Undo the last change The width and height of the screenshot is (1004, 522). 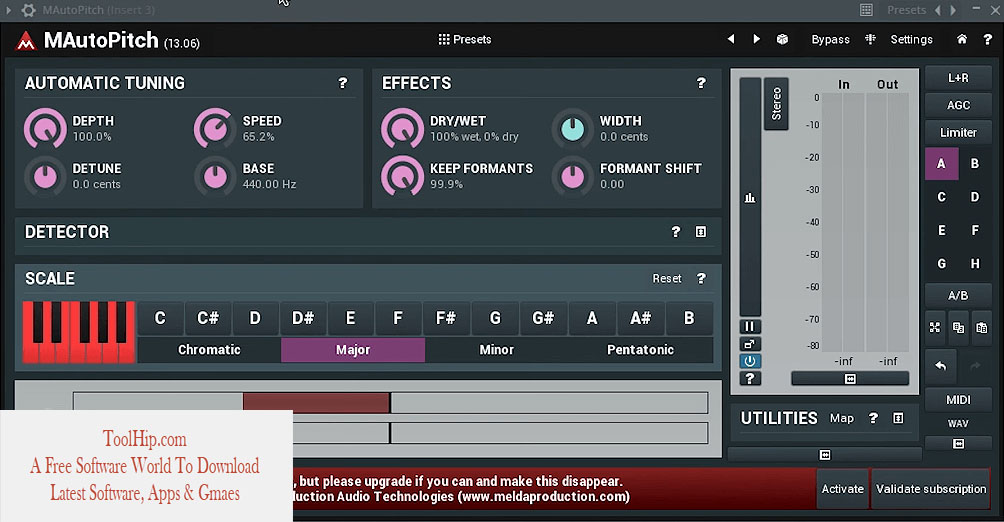pos(941,366)
